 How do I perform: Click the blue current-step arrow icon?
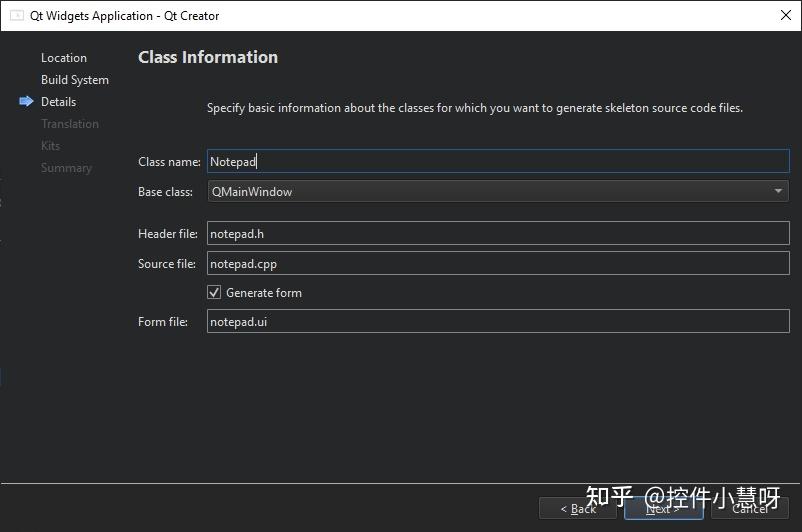[x=26, y=101]
